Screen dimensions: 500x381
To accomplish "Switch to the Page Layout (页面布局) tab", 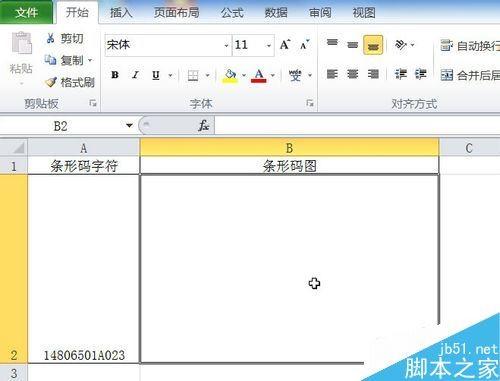I will coord(176,13).
